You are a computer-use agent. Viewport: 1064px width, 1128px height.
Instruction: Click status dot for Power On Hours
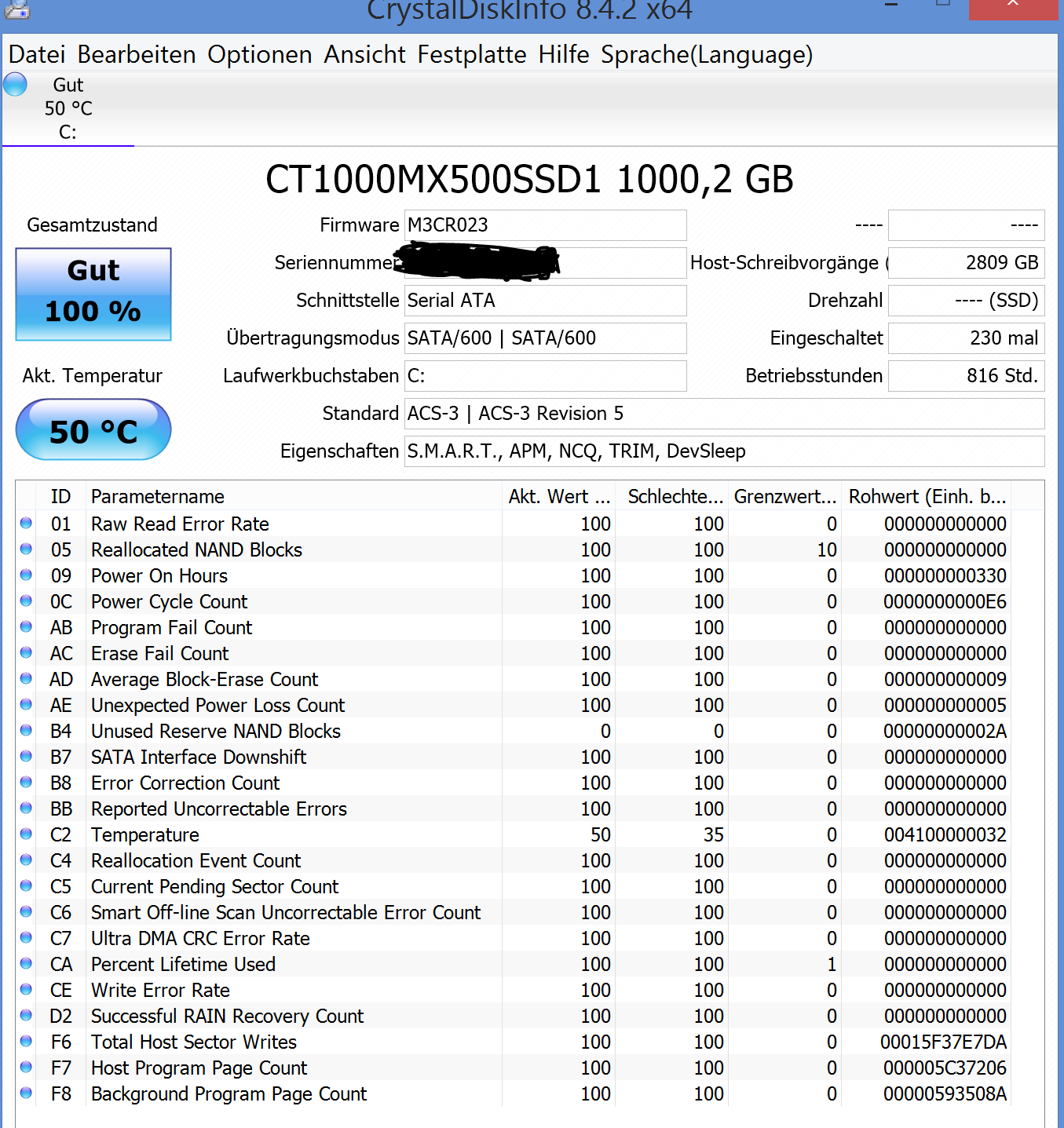point(26,575)
